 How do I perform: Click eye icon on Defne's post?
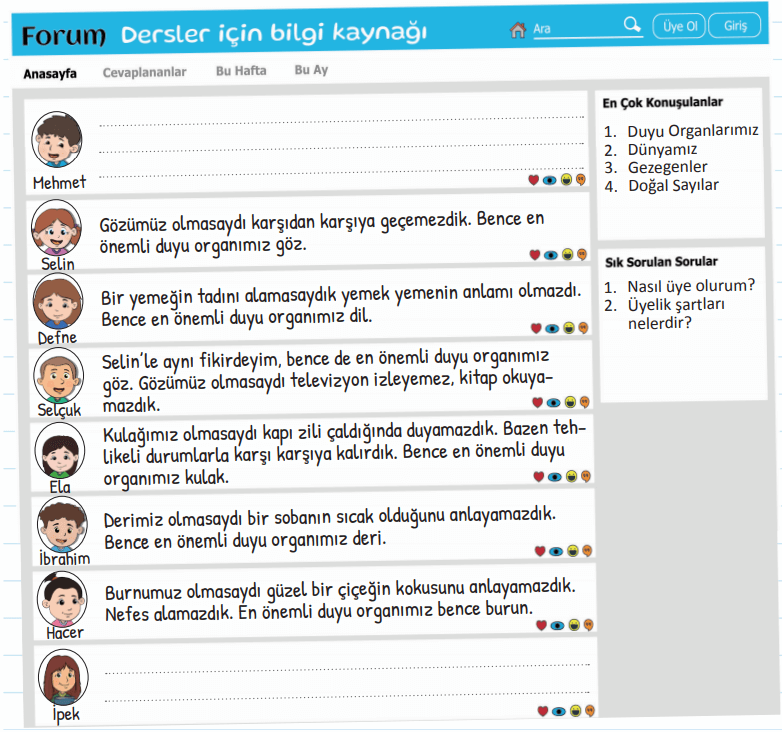coord(553,328)
